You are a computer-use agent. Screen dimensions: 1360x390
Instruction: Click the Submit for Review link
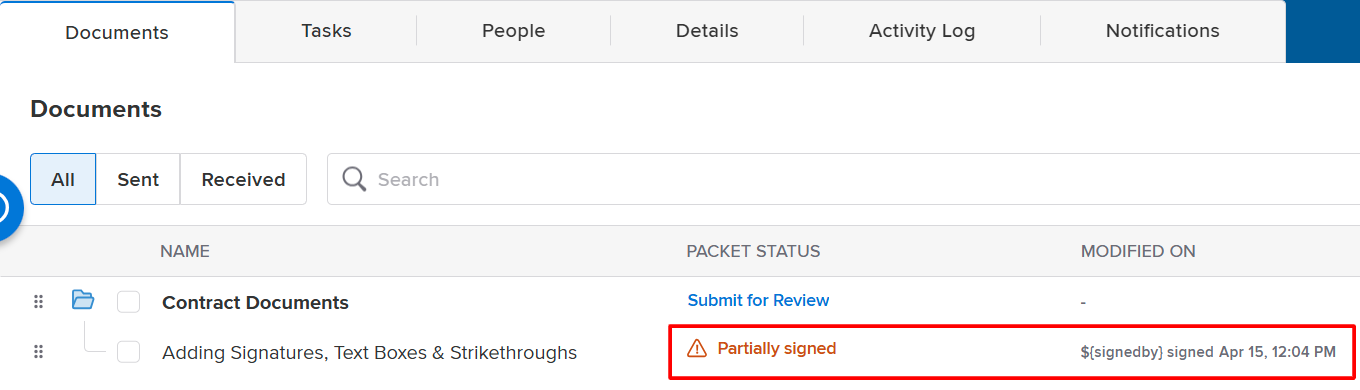758,300
